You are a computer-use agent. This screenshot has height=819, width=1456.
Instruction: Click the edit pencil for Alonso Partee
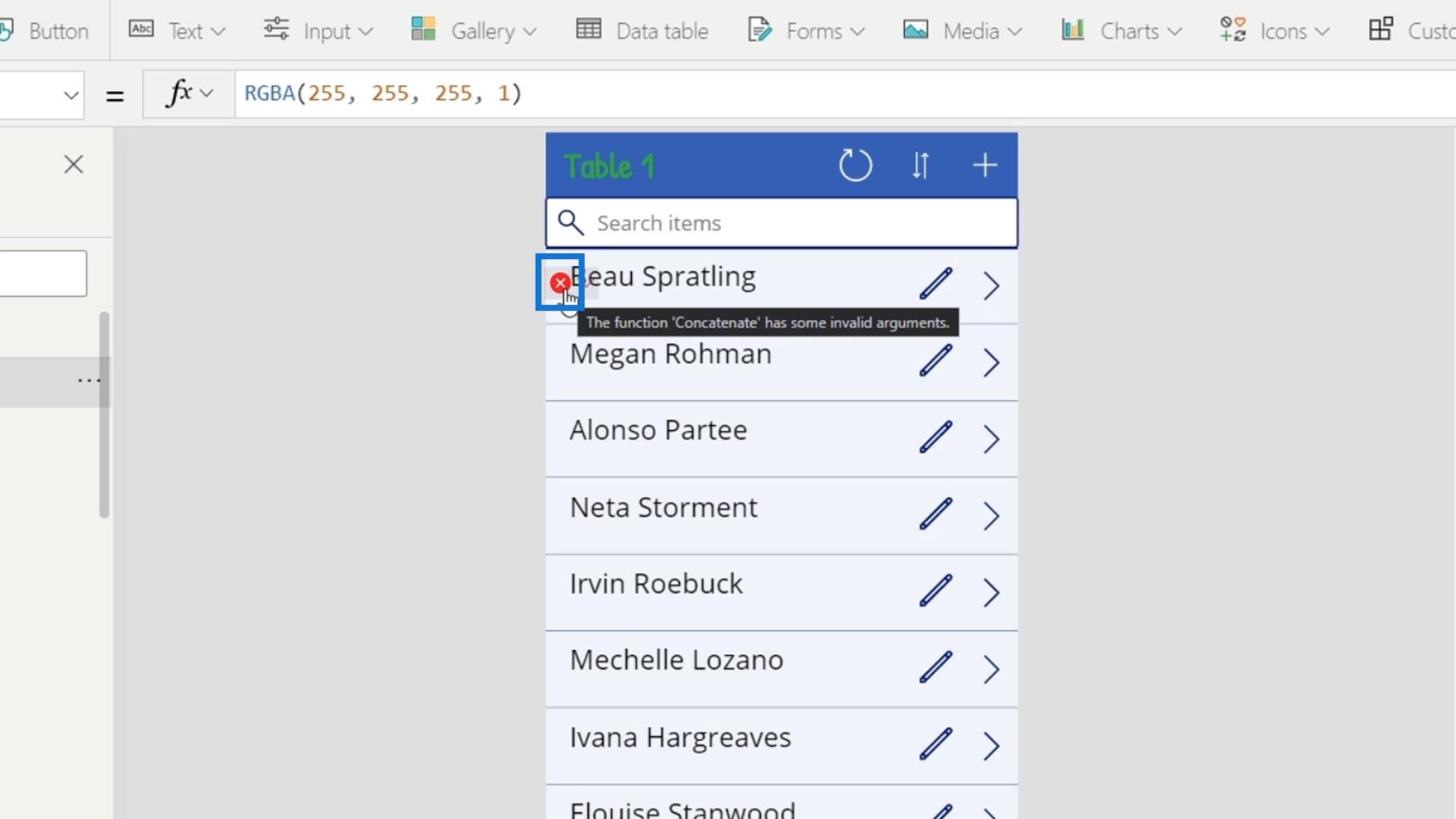point(936,438)
